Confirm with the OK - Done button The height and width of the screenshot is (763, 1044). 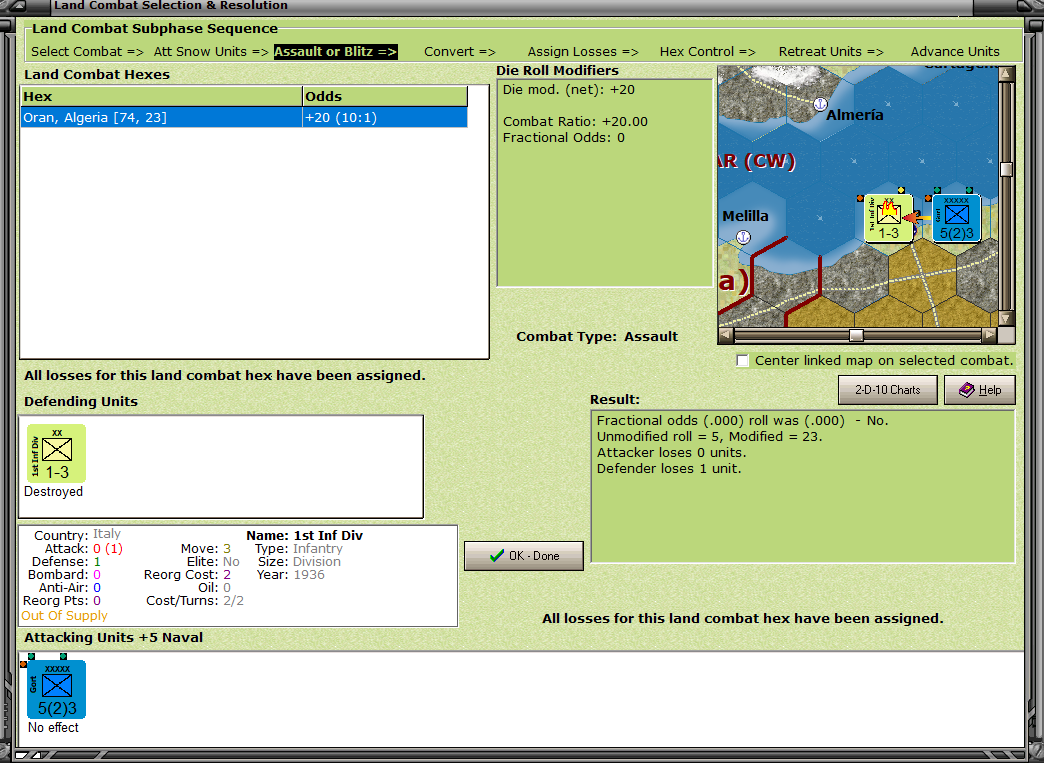point(524,555)
